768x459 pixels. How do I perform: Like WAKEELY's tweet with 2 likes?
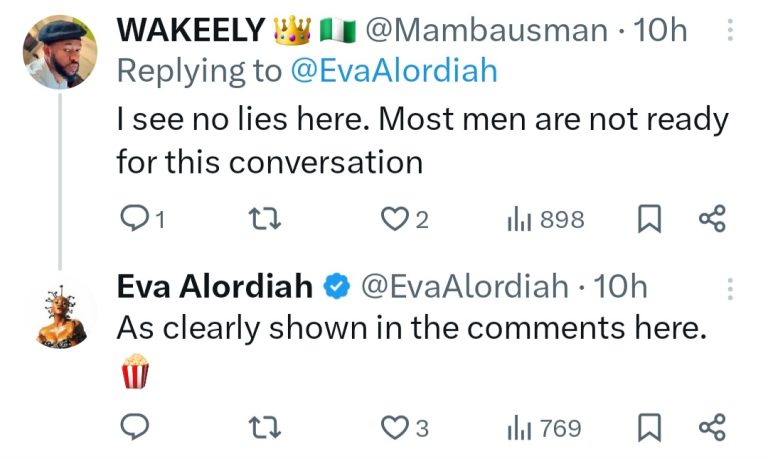click(x=396, y=219)
